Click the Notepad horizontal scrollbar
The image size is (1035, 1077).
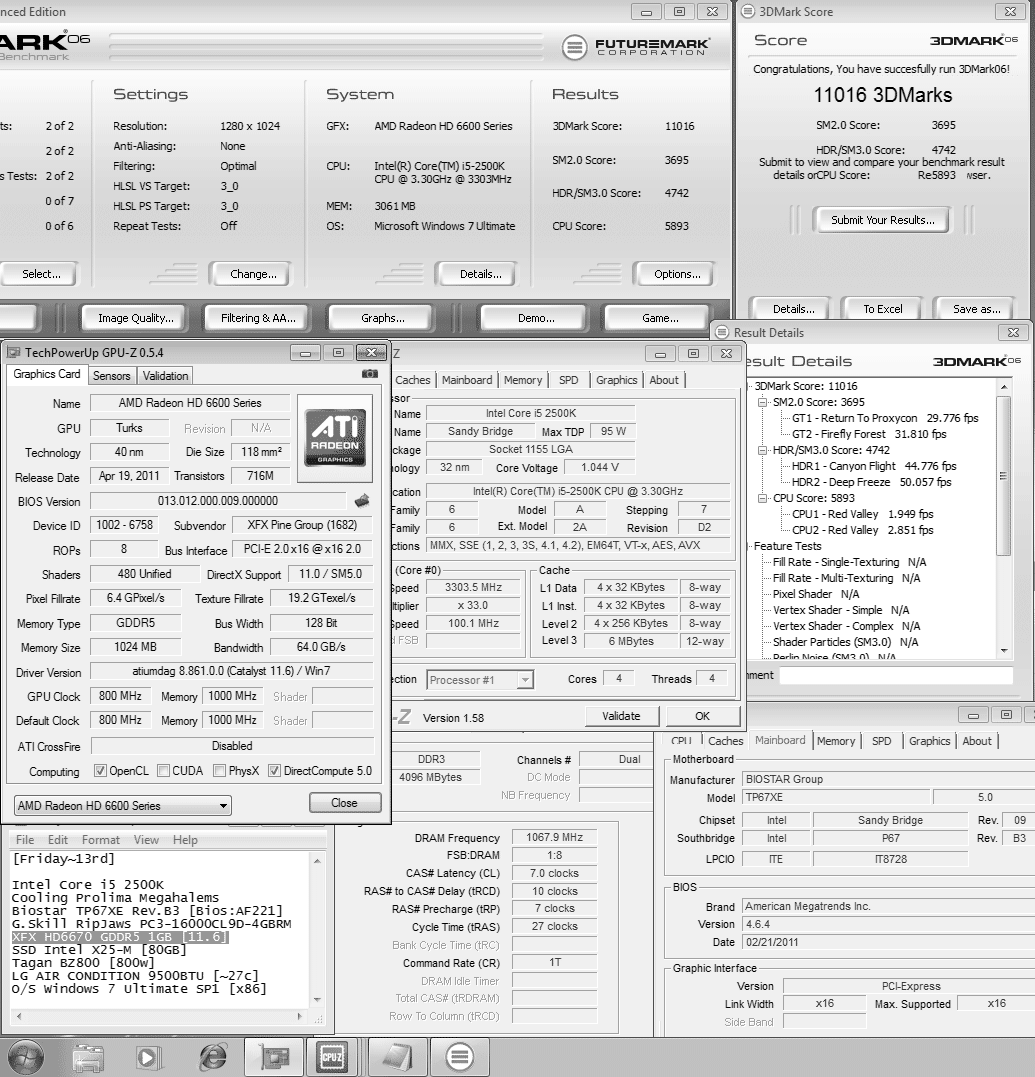(159, 1015)
